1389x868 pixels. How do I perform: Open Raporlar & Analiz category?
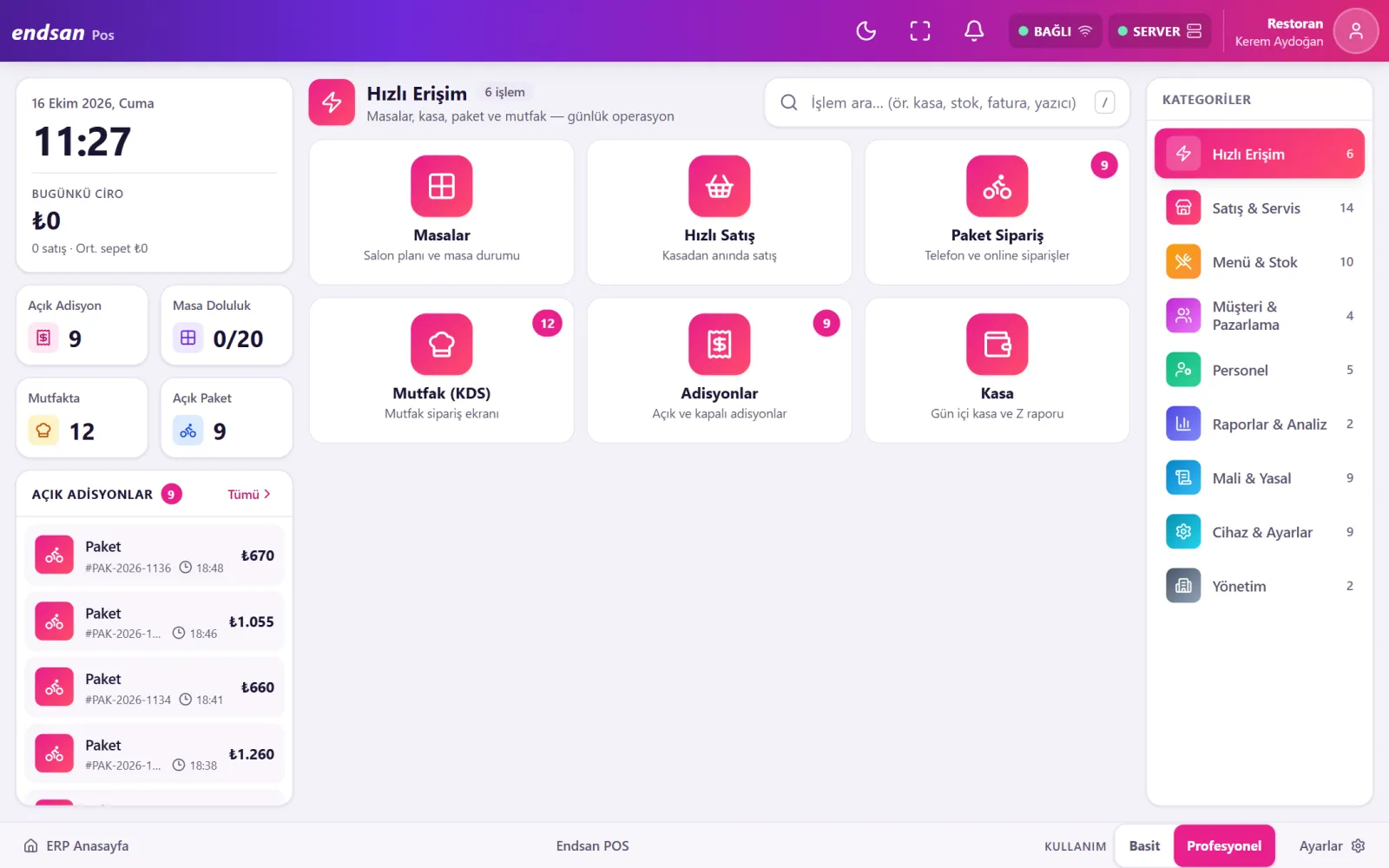coord(1259,424)
